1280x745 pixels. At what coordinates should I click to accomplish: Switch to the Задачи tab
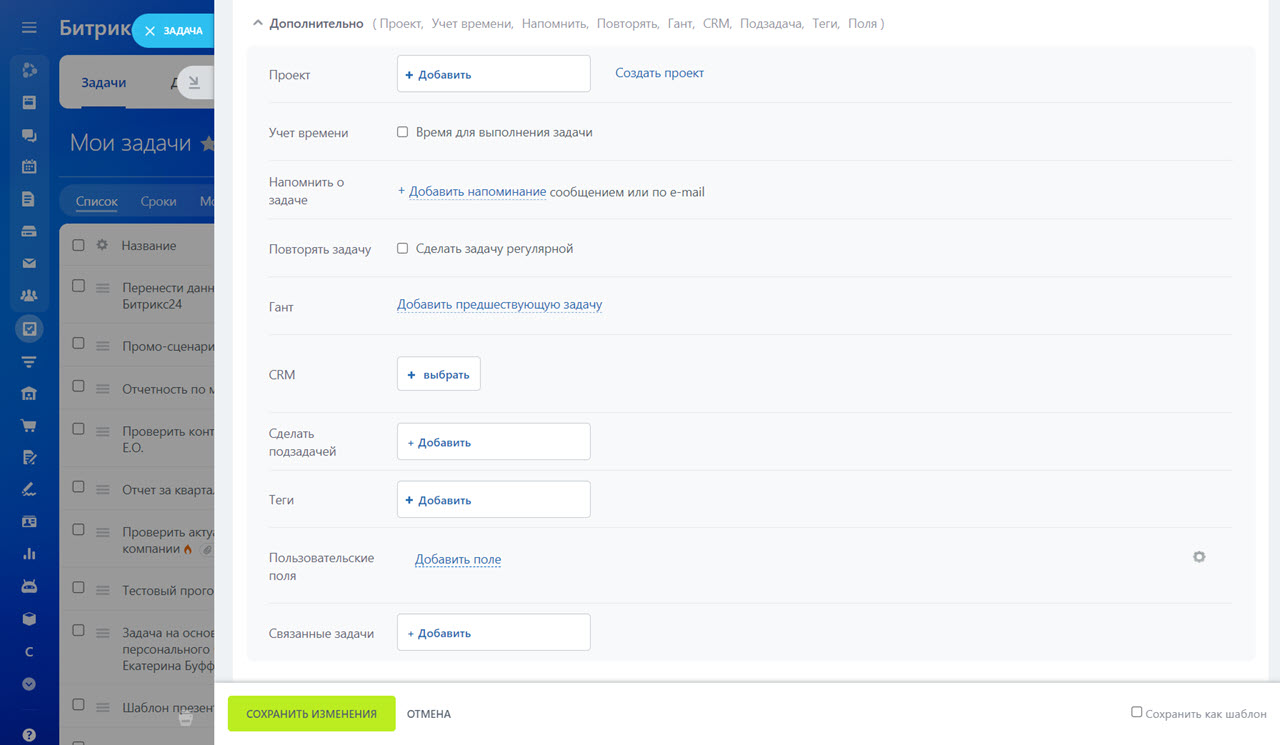(x=104, y=83)
